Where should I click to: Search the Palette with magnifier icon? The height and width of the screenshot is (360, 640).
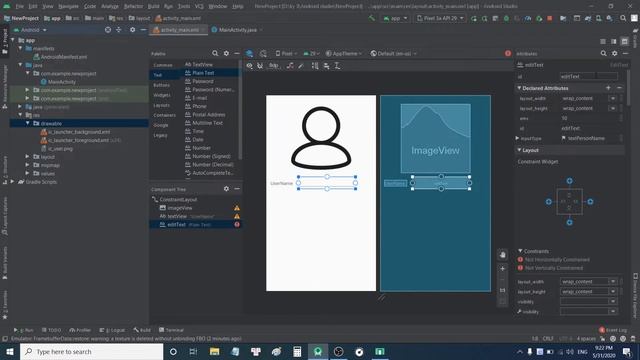pyautogui.click(x=215, y=53)
